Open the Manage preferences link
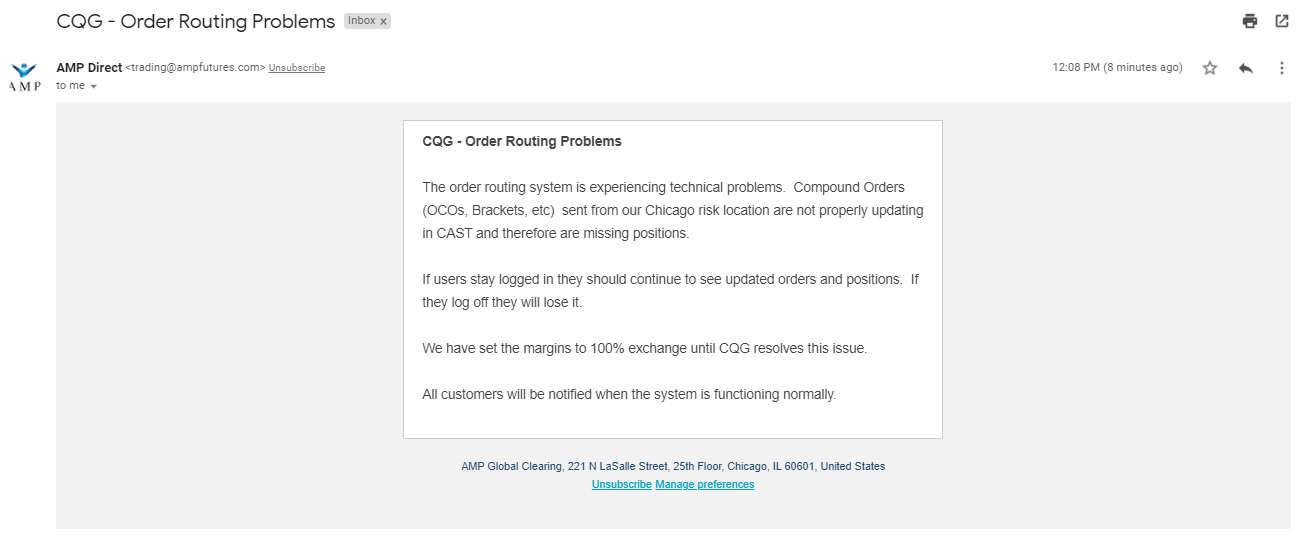 coord(704,485)
